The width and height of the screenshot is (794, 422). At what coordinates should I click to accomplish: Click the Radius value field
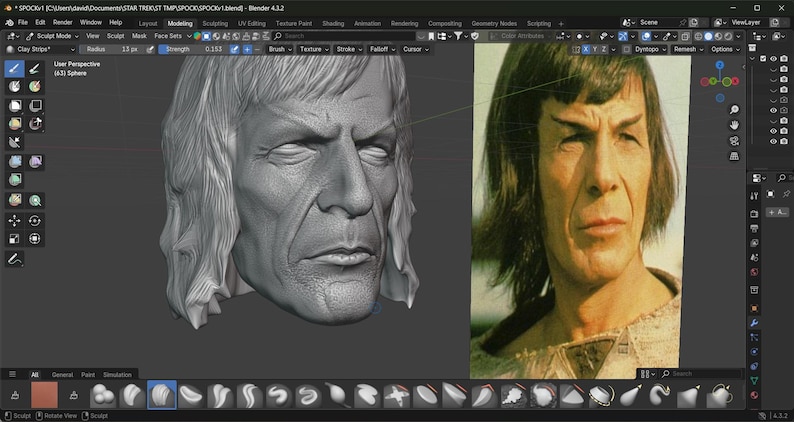(x=112, y=49)
